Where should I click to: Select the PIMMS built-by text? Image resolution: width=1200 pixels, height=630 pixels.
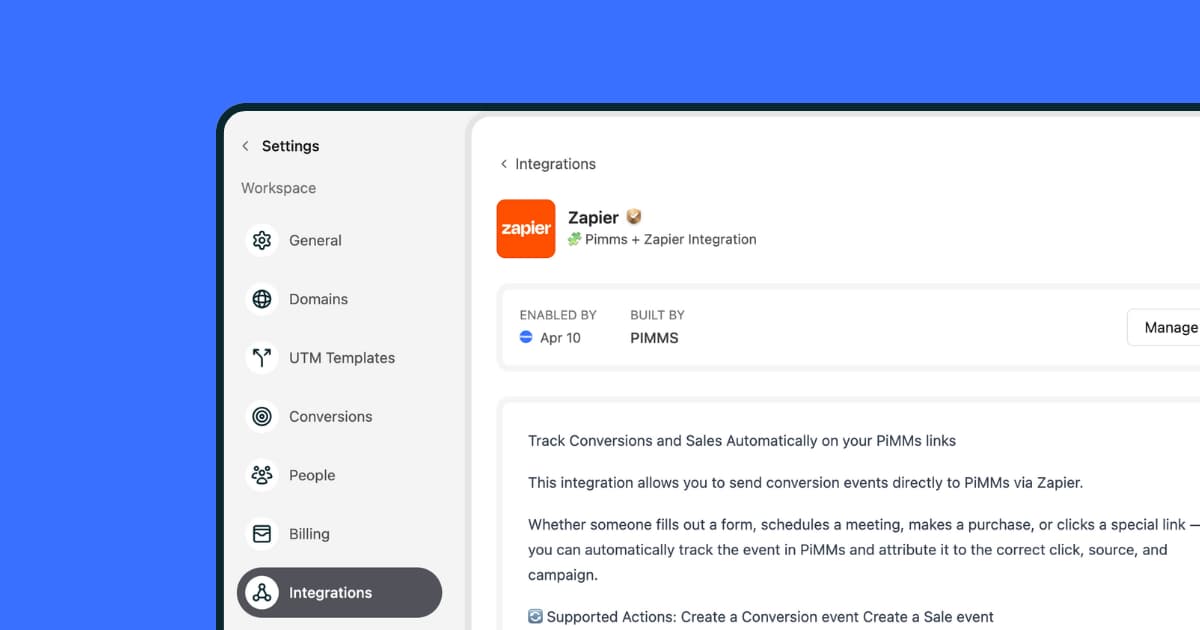coord(654,338)
